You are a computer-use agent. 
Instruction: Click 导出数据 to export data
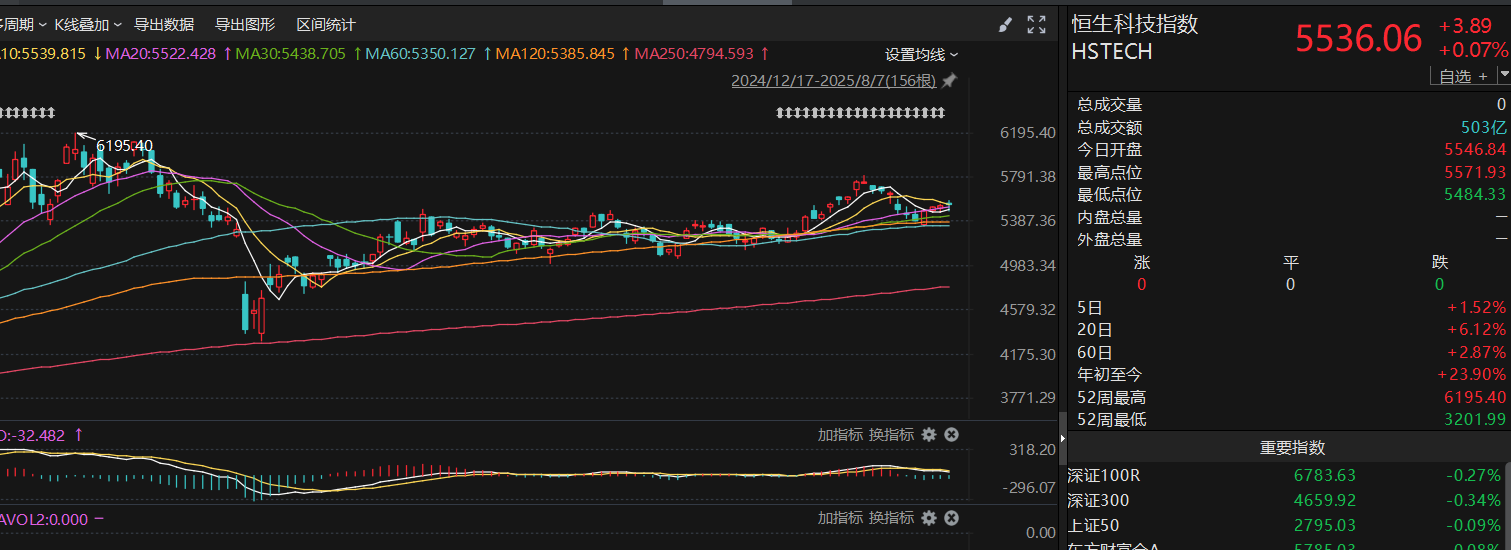(164, 24)
